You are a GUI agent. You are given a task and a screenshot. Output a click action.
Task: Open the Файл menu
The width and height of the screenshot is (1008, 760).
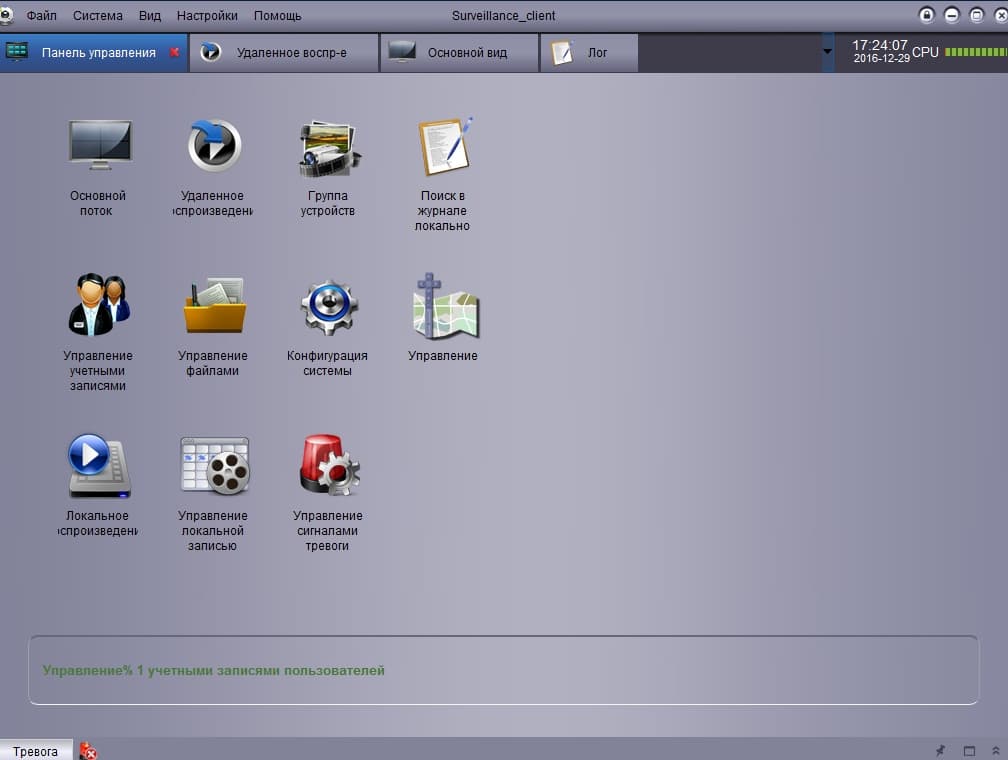[42, 15]
